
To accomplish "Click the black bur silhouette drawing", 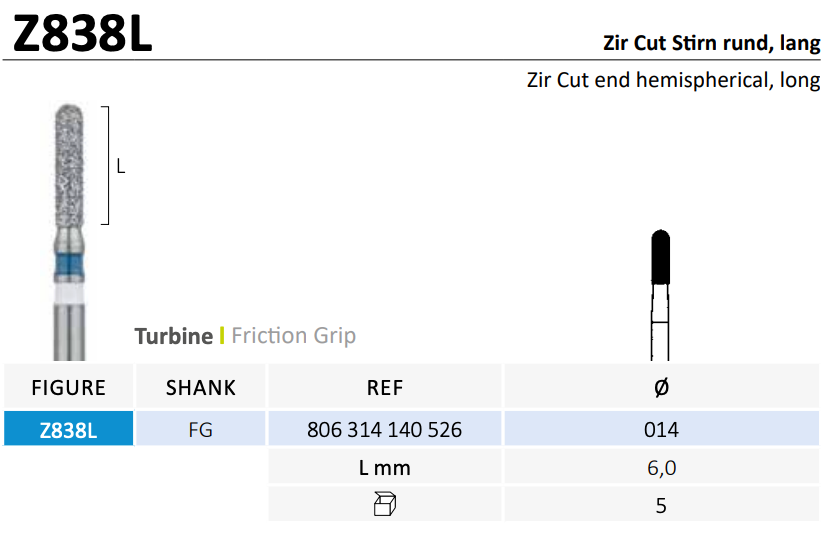I will coord(660,295).
